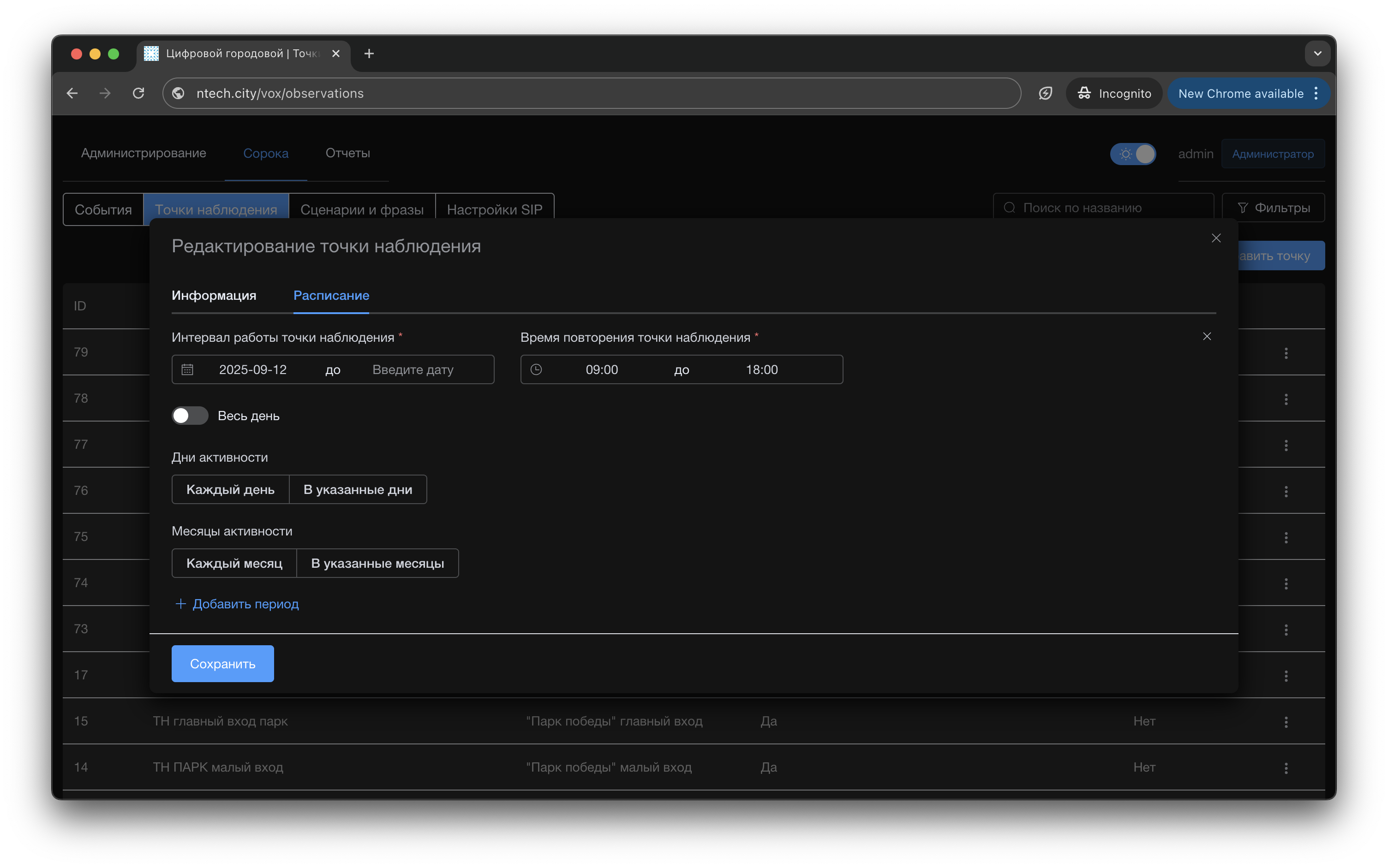
Task: Open a new browser tab
Action: 369,54
